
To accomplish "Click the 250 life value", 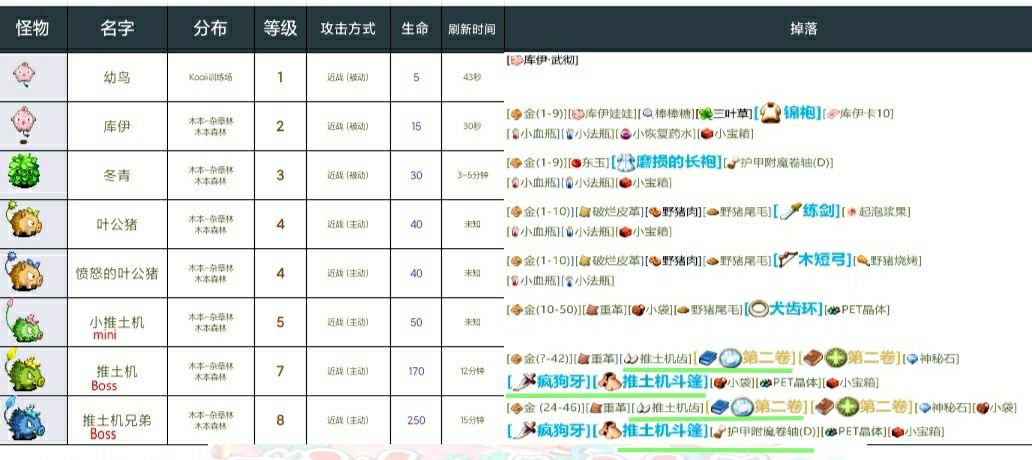I will (416, 421).
